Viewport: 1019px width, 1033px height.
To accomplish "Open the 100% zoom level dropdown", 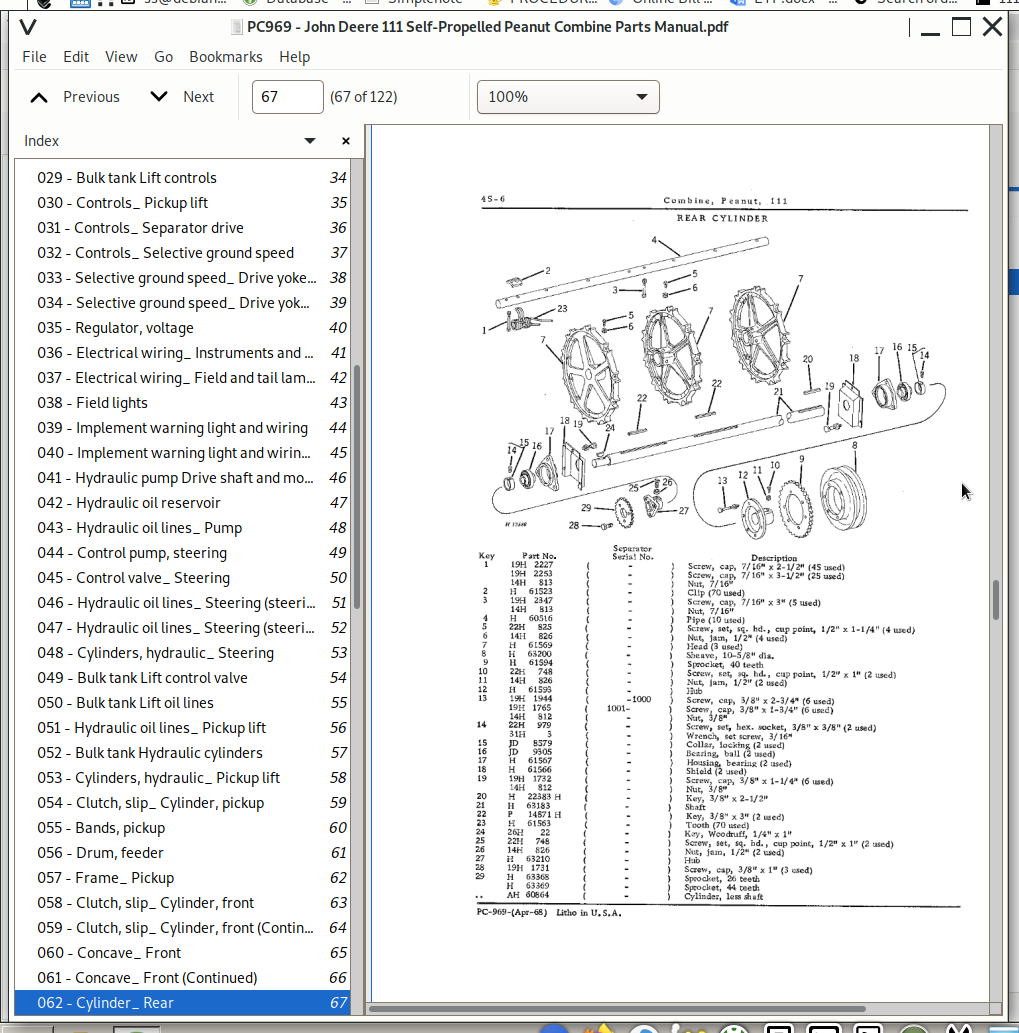I will 568,97.
